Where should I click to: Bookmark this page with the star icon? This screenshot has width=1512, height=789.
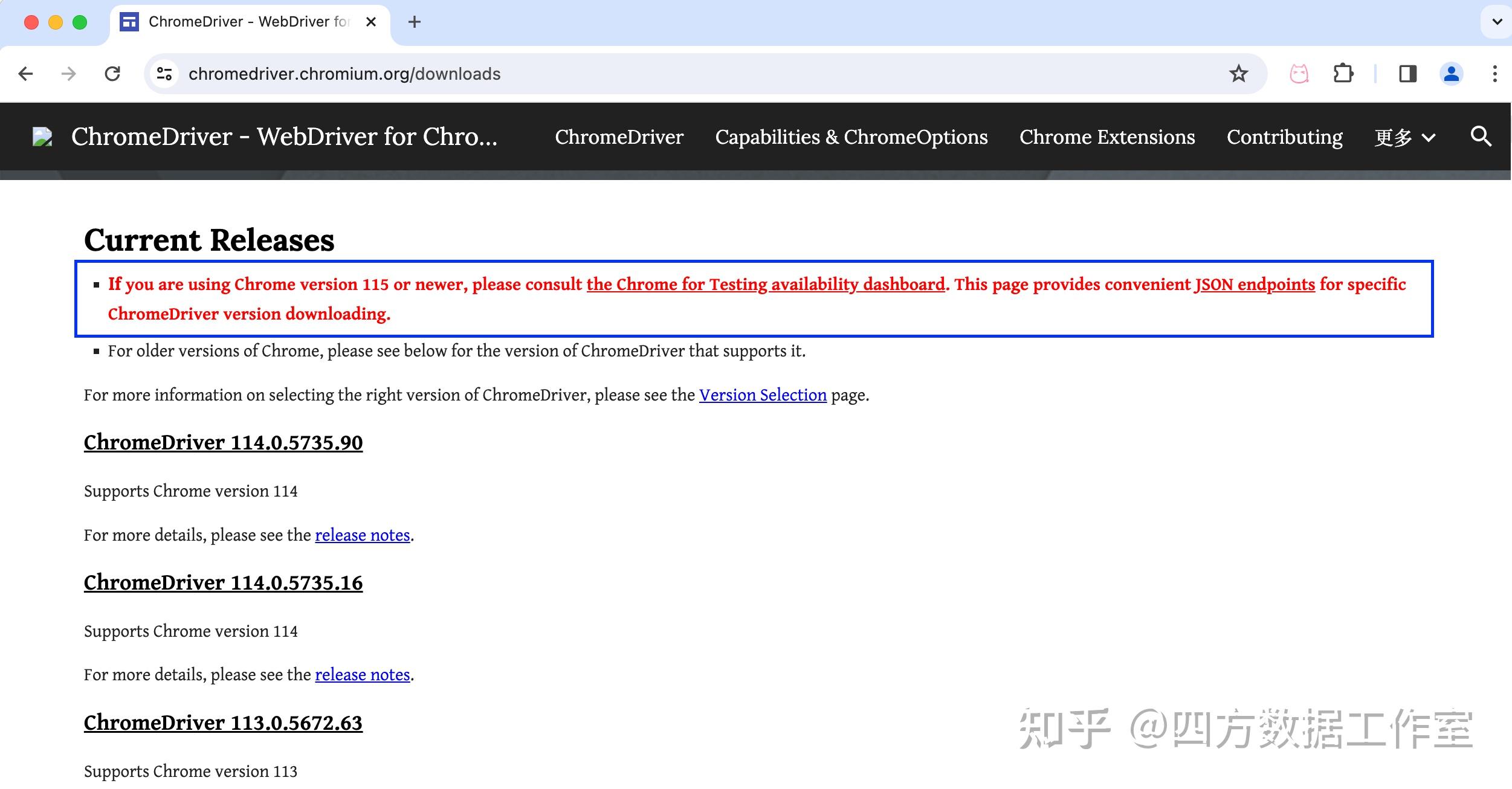point(1238,74)
